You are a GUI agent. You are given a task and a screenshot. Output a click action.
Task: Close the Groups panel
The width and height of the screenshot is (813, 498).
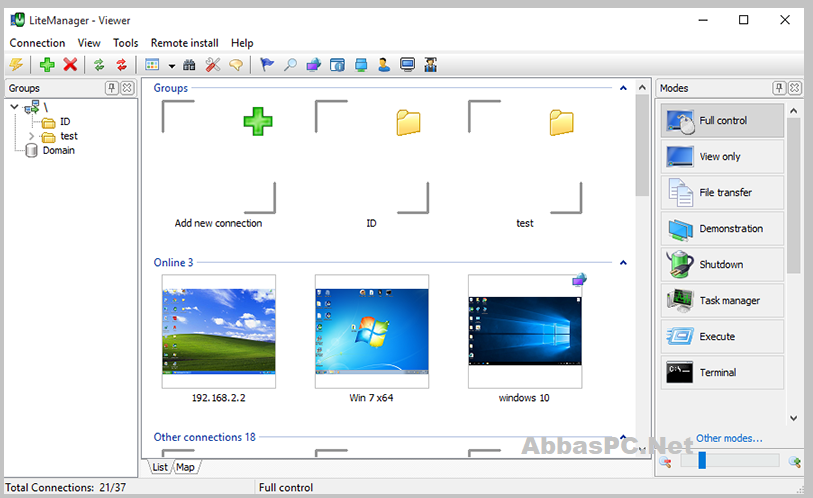[x=127, y=88]
